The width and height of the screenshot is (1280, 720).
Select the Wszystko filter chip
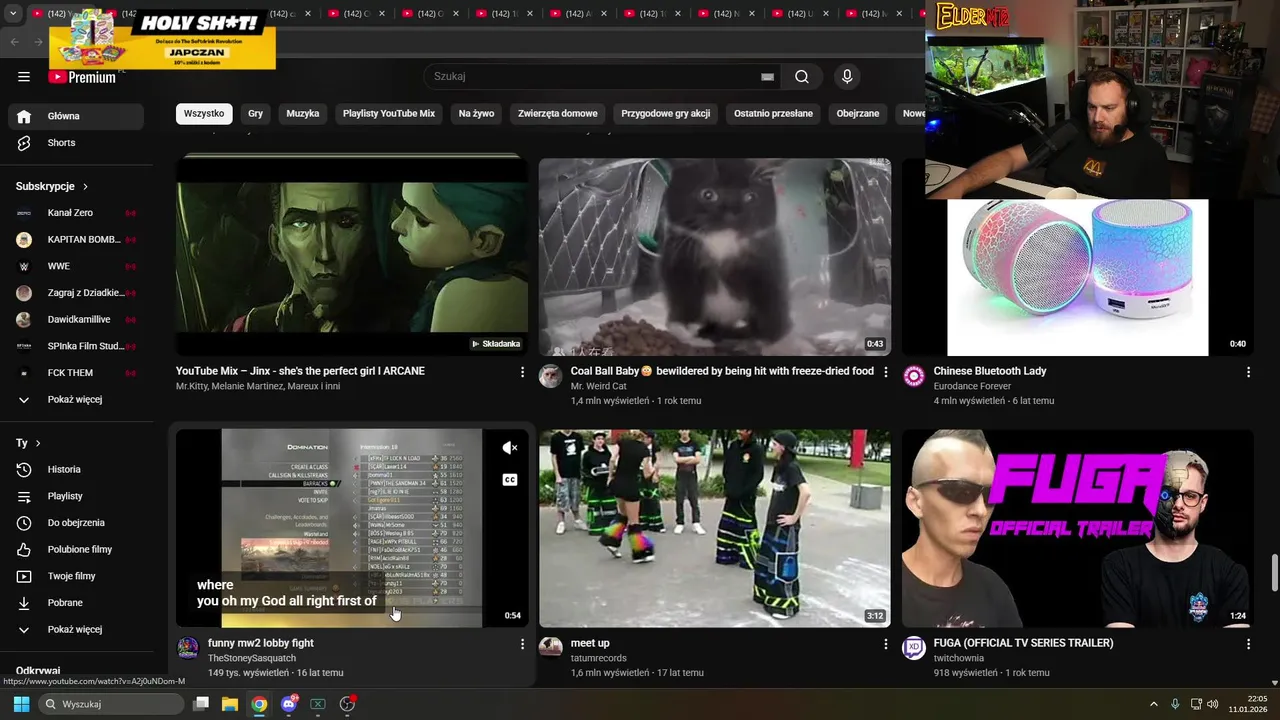pyautogui.click(x=204, y=114)
